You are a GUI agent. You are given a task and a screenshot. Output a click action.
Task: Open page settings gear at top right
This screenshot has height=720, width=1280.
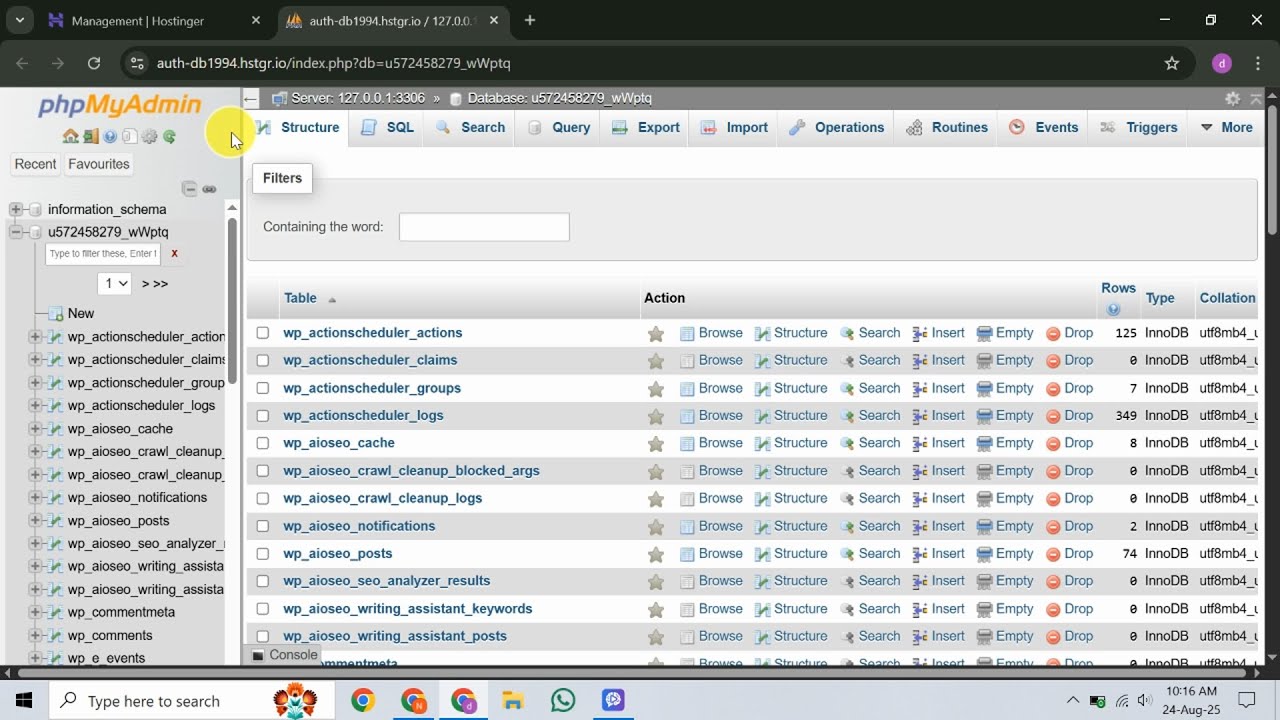1233,98
